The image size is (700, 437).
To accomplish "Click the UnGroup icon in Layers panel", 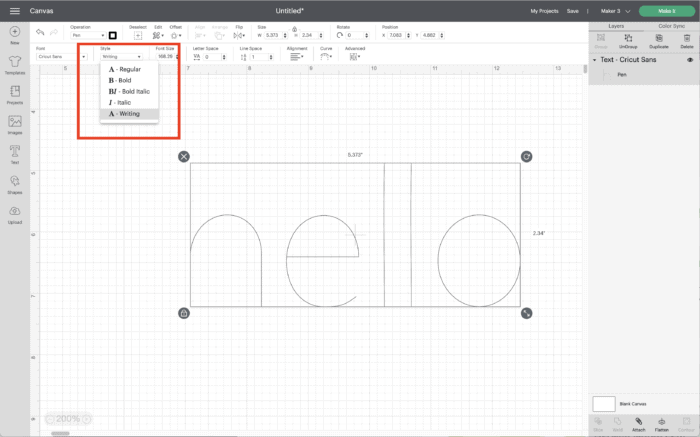I will tap(629, 38).
